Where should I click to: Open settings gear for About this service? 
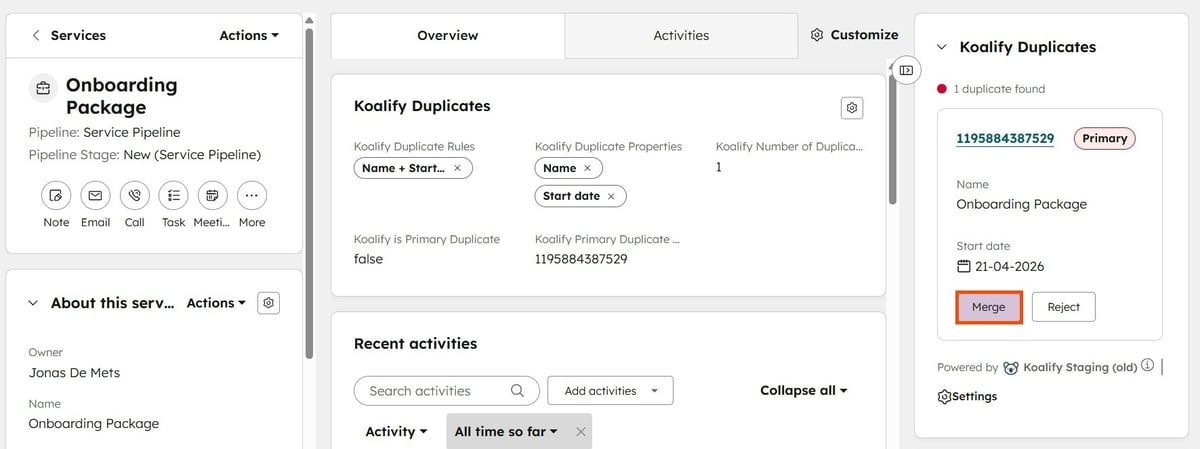(267, 303)
